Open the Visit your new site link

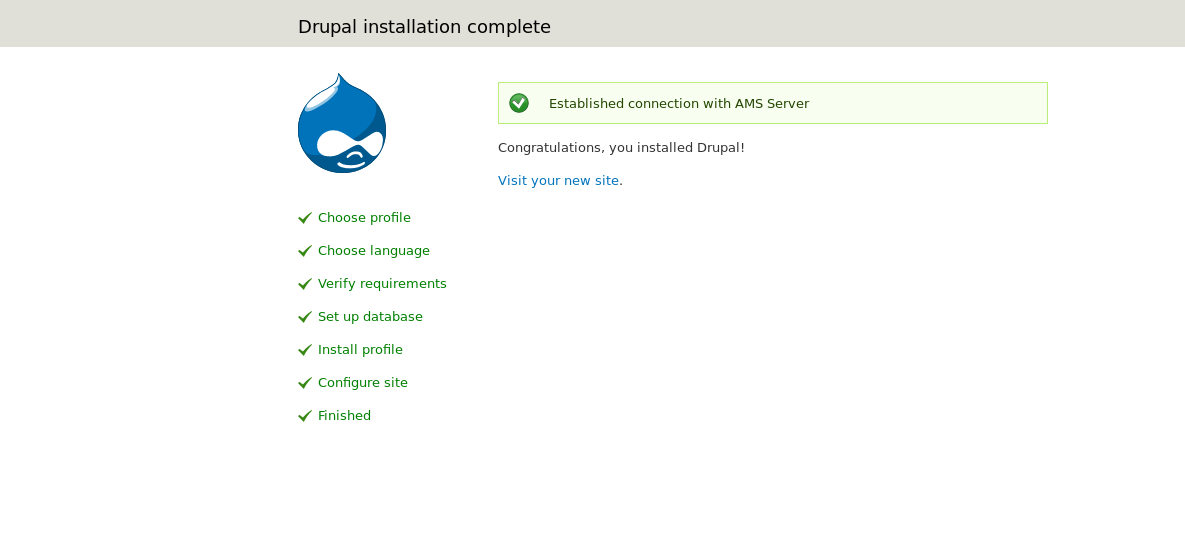click(x=558, y=181)
